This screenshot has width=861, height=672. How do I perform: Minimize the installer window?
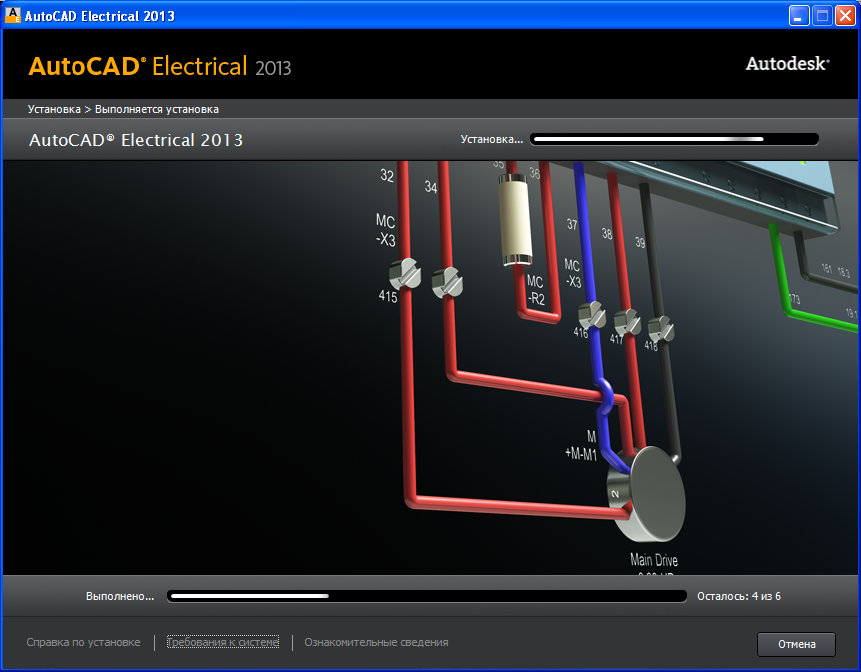point(799,15)
